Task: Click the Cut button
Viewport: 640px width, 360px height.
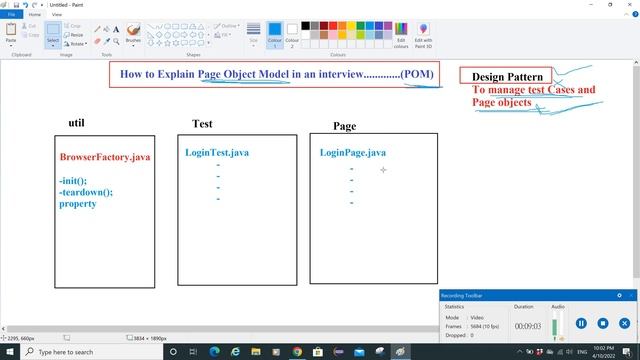Action: click(x=29, y=26)
